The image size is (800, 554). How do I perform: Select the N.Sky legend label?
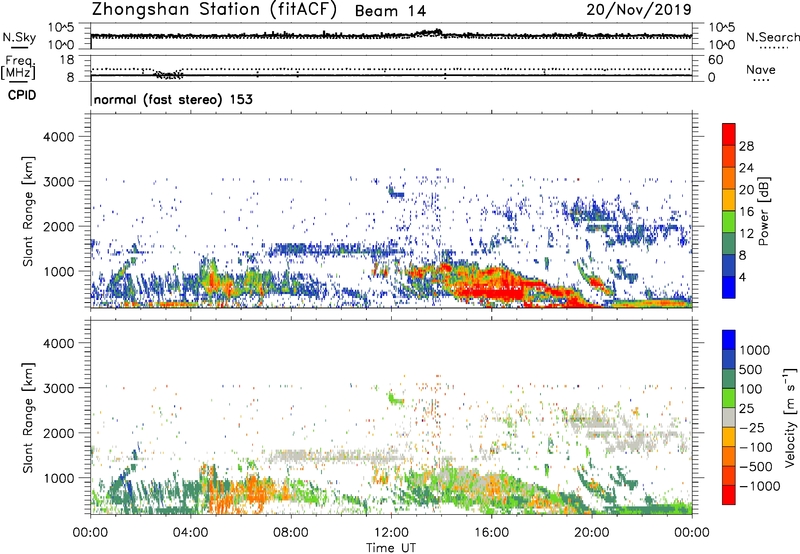[19, 37]
